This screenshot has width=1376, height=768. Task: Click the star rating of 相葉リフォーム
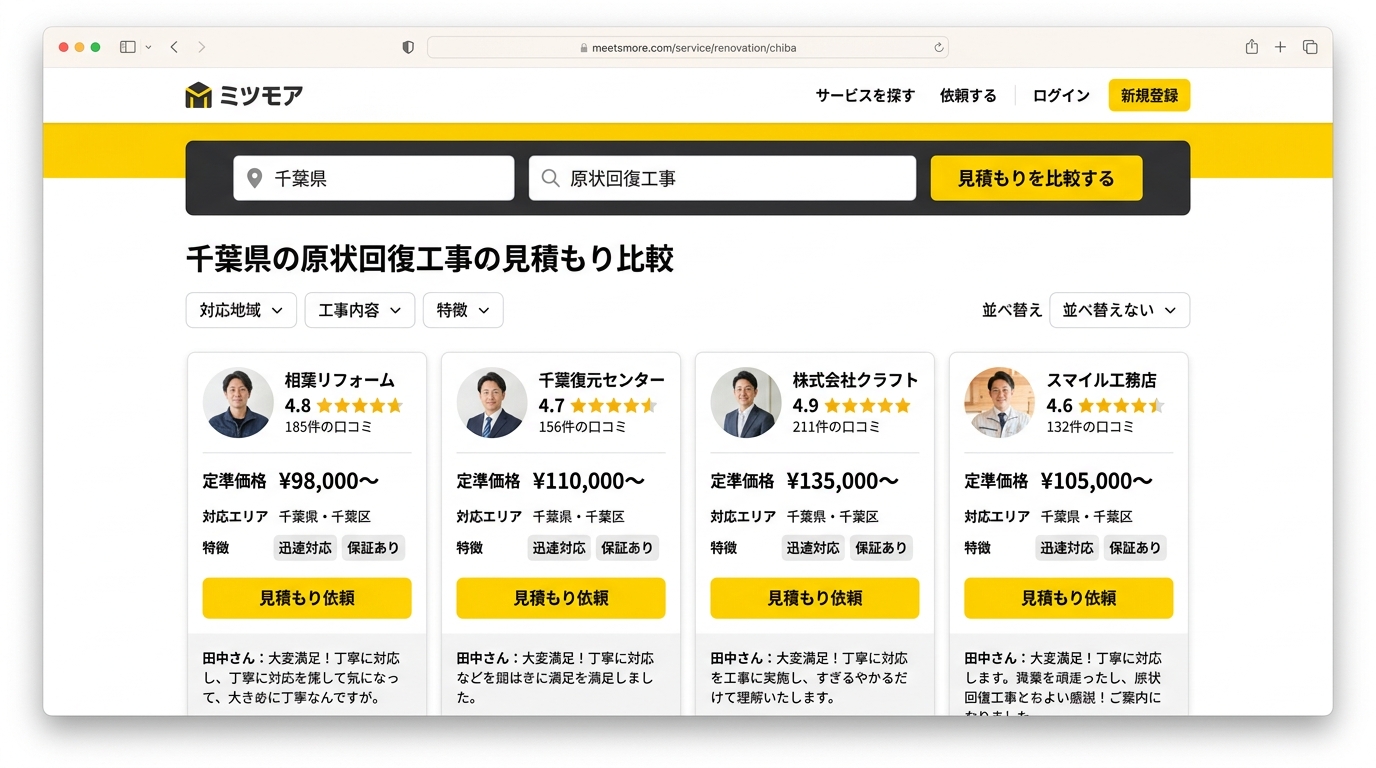(360, 405)
